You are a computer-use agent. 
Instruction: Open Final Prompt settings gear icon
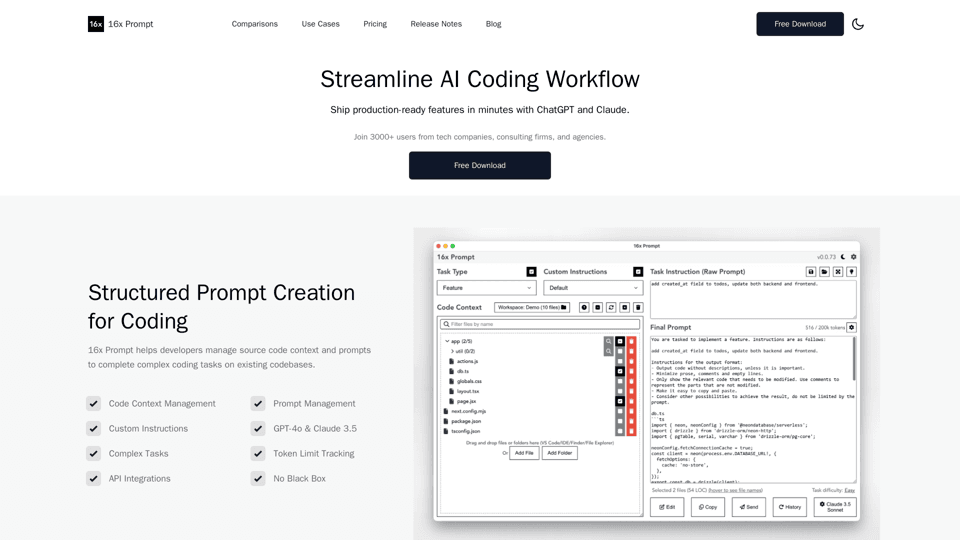[x=852, y=328]
